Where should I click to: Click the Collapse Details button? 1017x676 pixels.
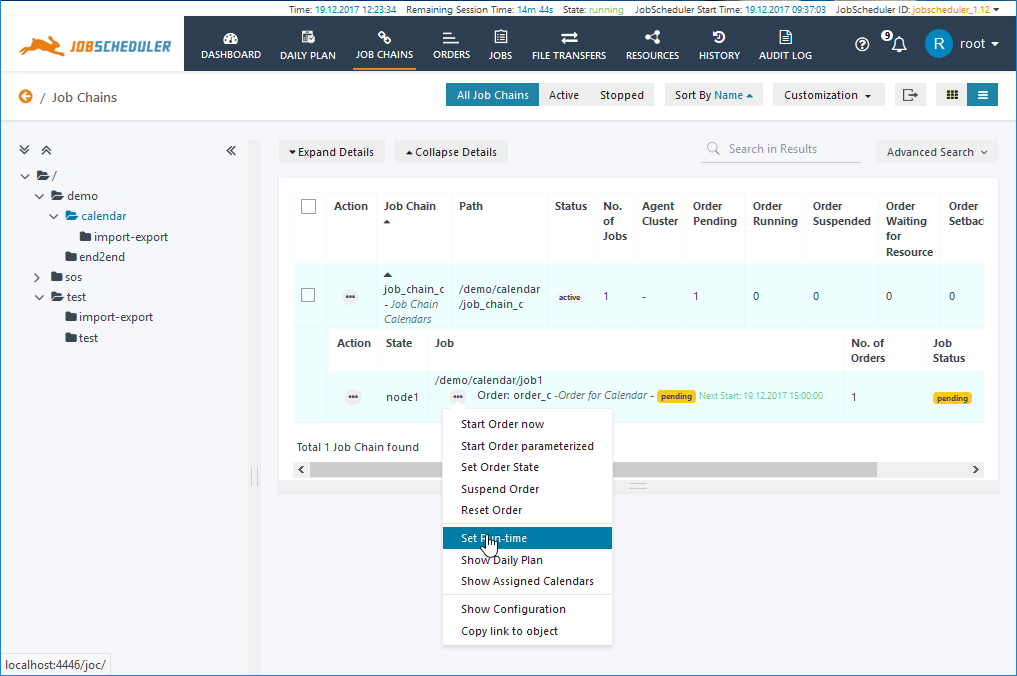tap(451, 152)
